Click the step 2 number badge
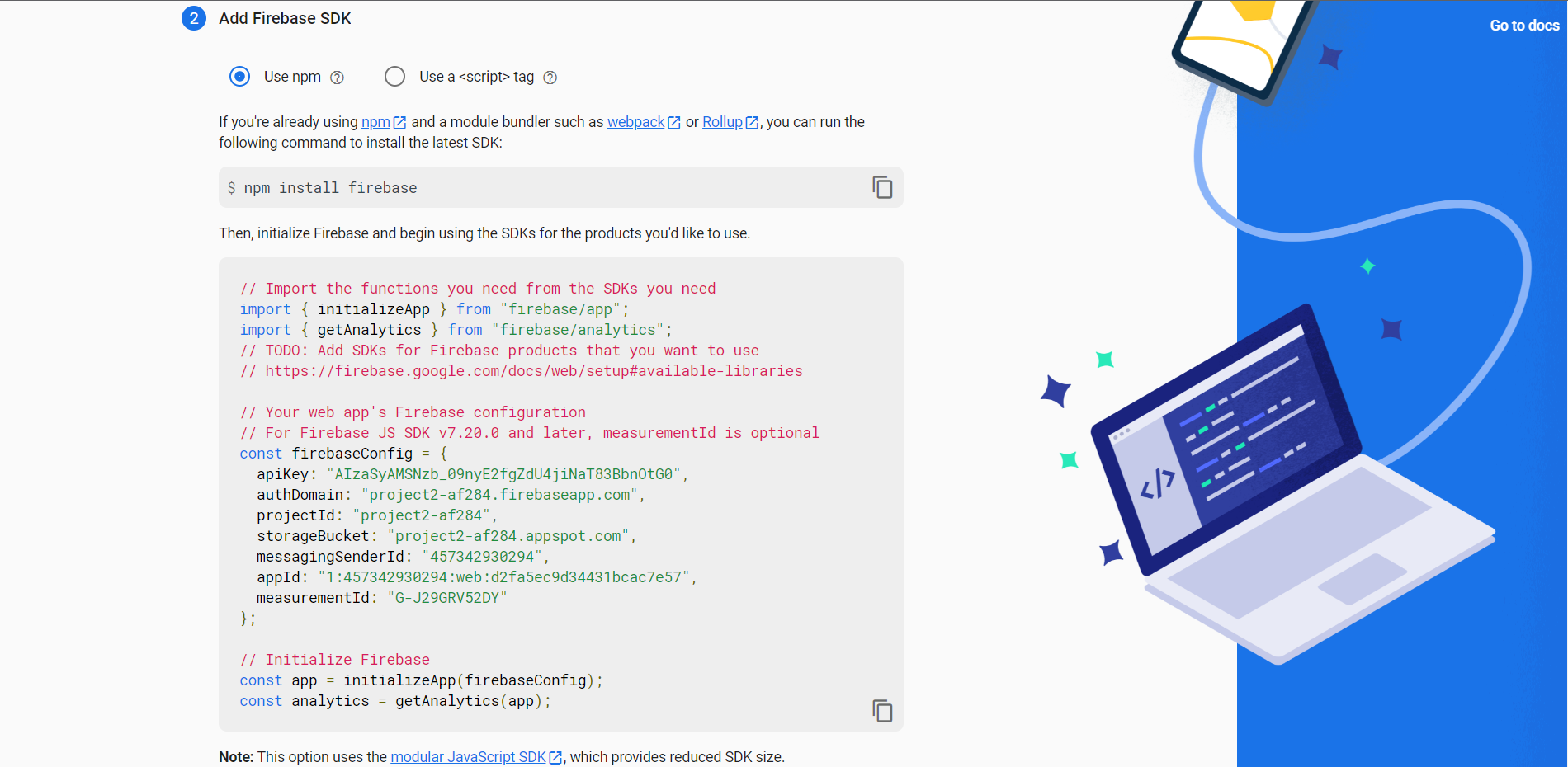This screenshot has width=1568, height=767. (194, 18)
